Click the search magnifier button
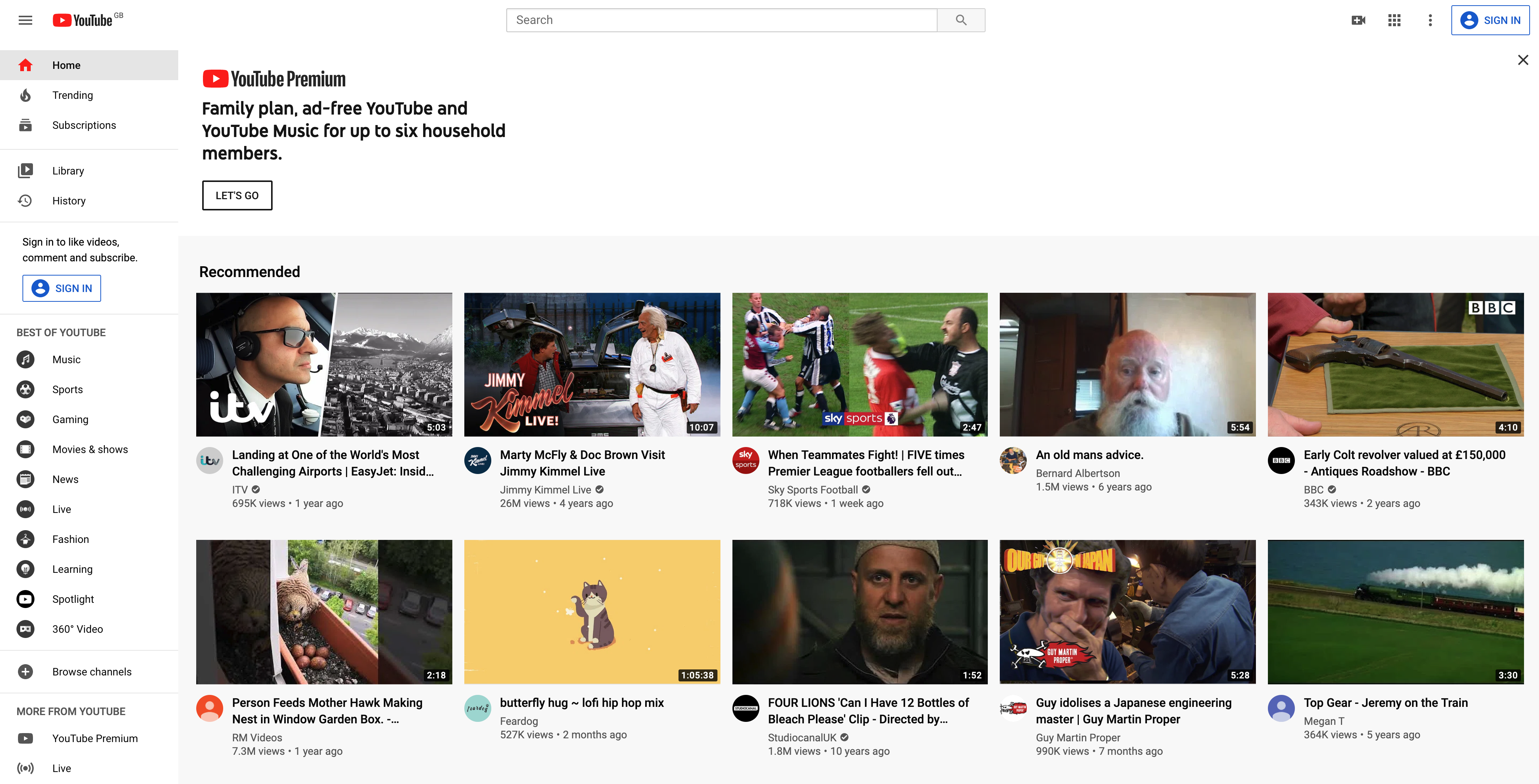 pyautogui.click(x=961, y=20)
